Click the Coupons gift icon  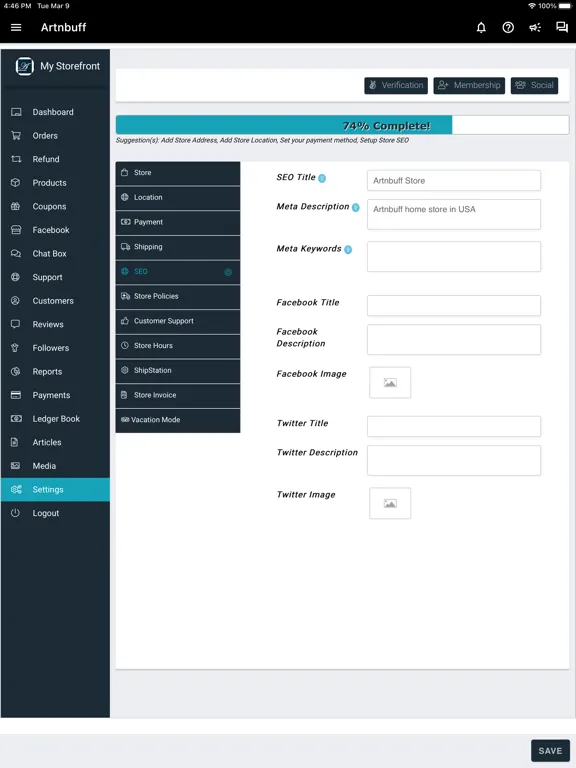(x=16, y=206)
